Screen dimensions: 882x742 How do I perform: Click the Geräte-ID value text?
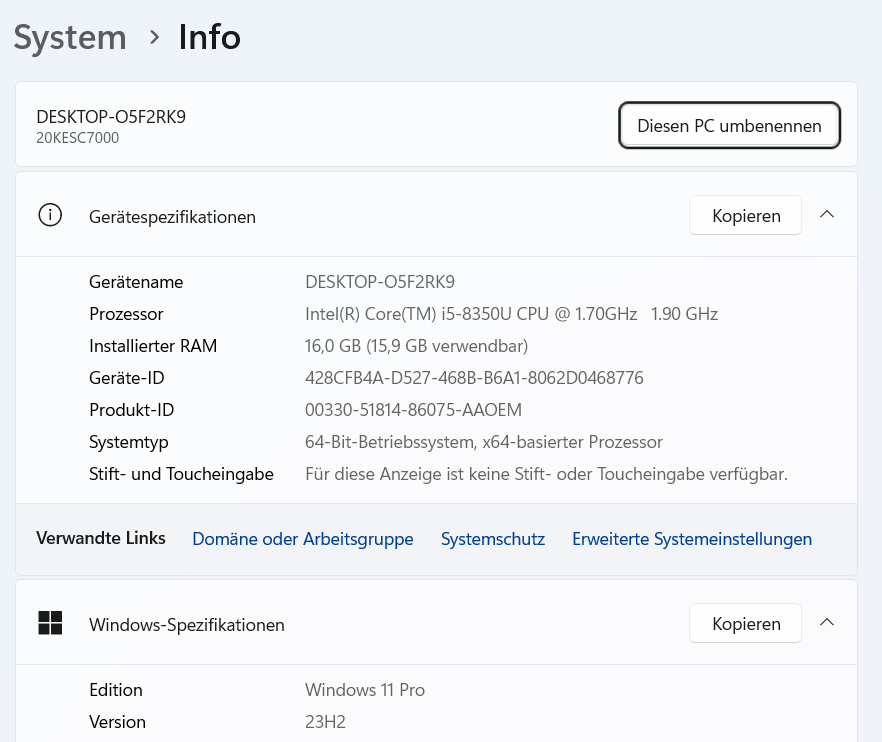474,377
